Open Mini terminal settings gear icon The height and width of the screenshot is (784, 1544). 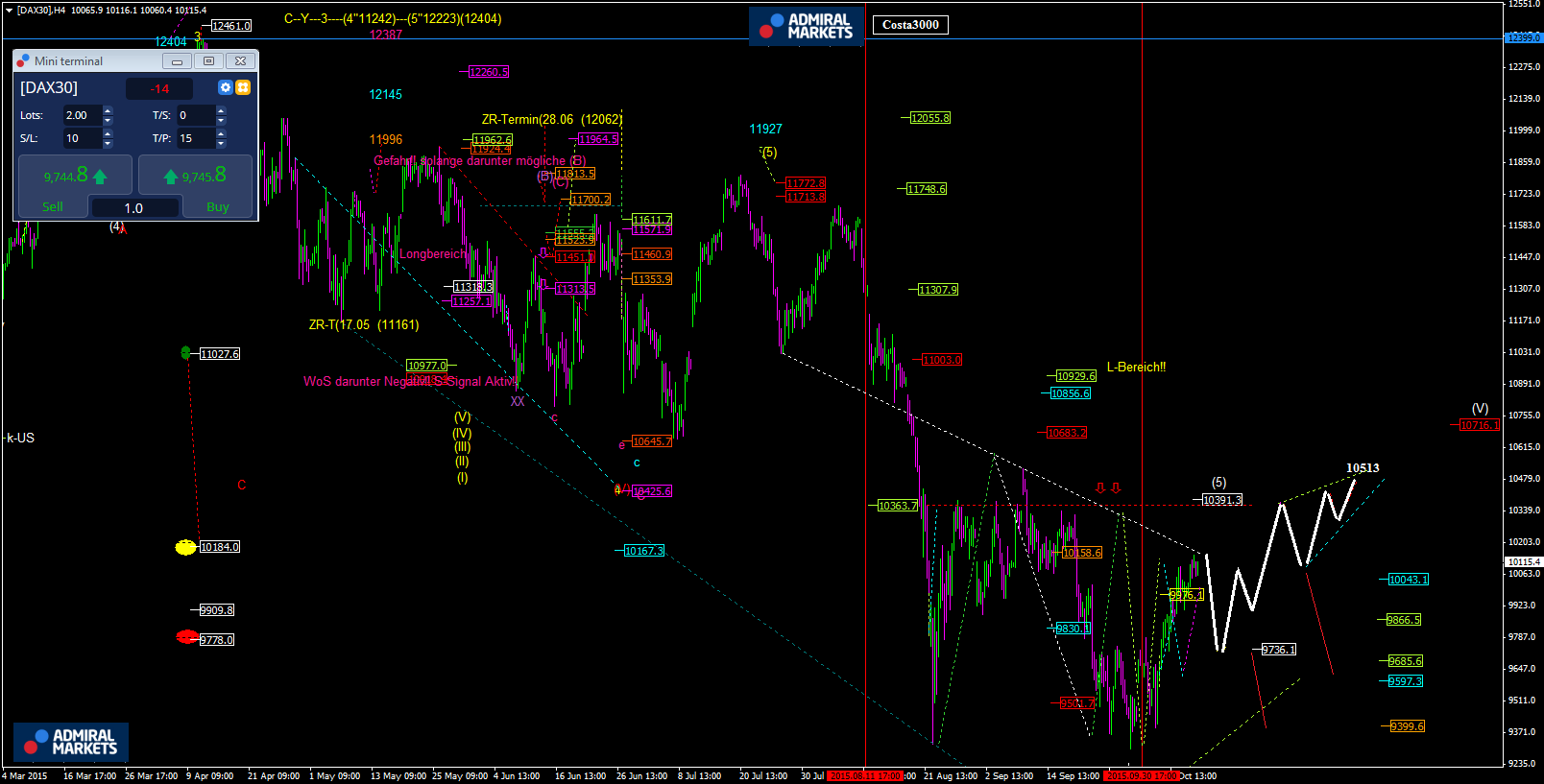pyautogui.click(x=226, y=87)
